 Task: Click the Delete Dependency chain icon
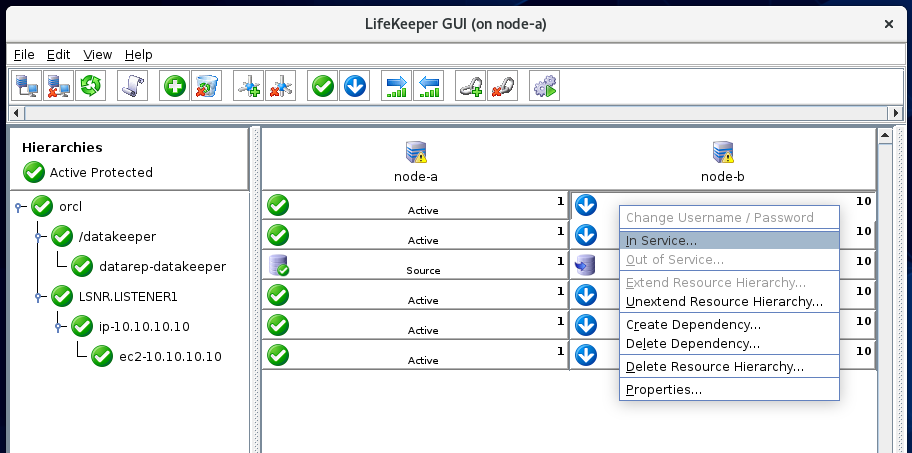click(x=502, y=85)
